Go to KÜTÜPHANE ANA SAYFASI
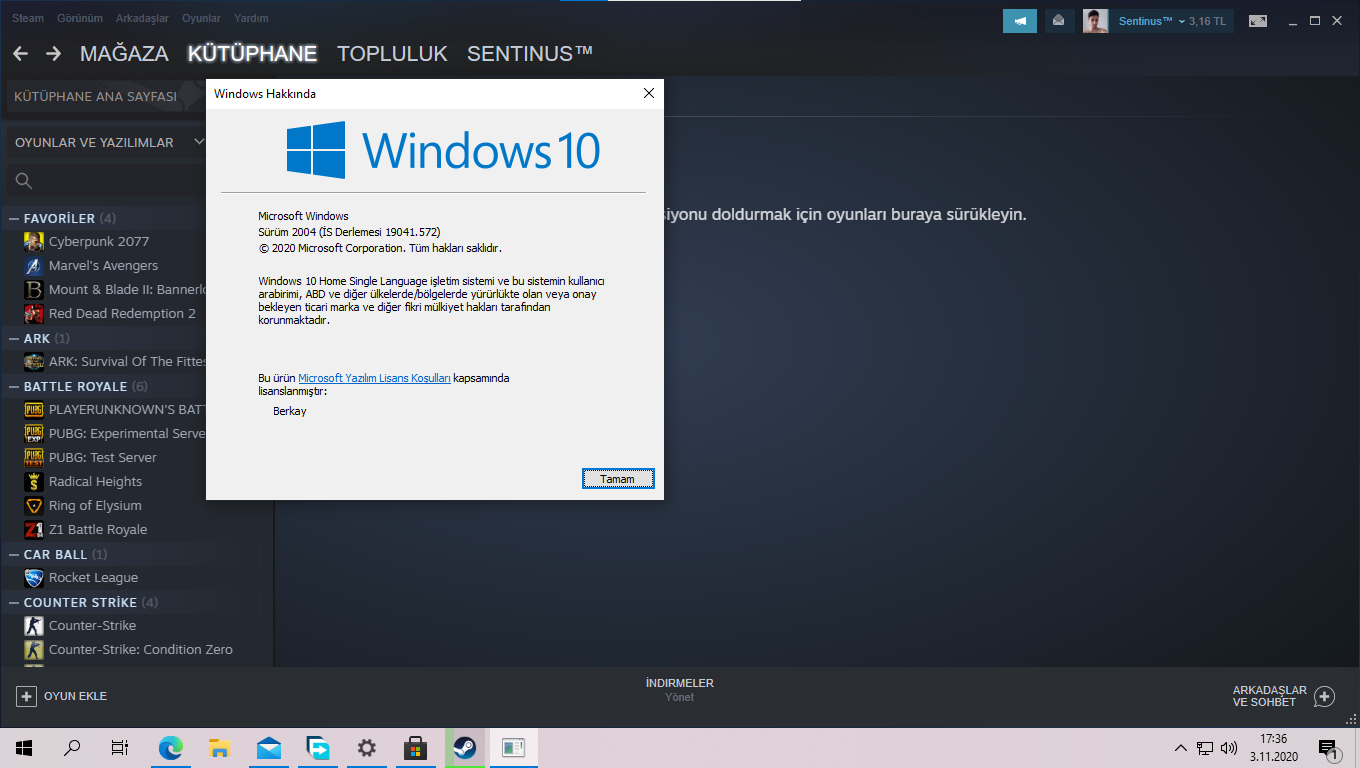The image size is (1360, 768). [x=95, y=97]
